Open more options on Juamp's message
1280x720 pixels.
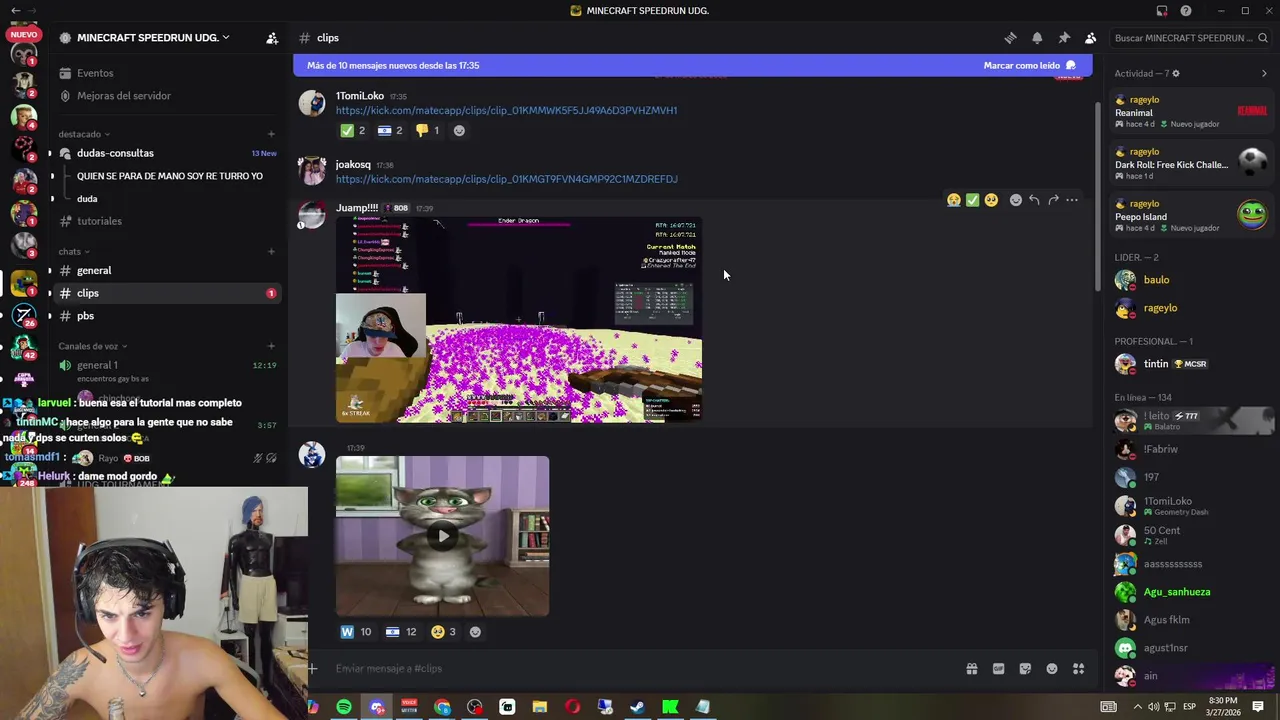(x=1072, y=200)
